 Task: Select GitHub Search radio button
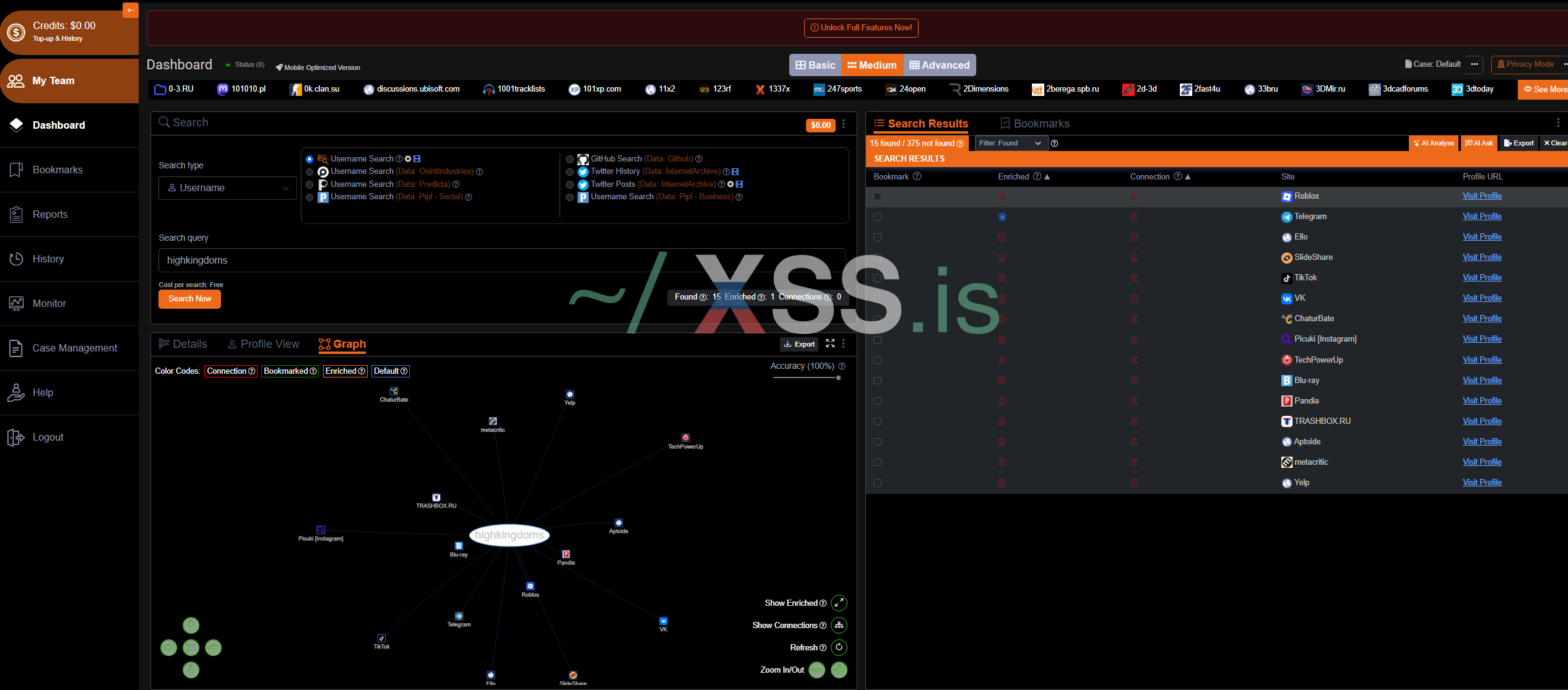pos(570,159)
